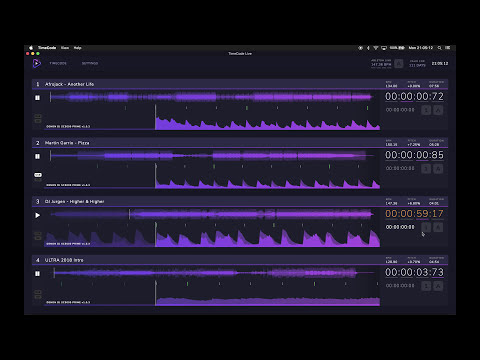Open Spotlight search in the menu bar

click(x=440, y=48)
